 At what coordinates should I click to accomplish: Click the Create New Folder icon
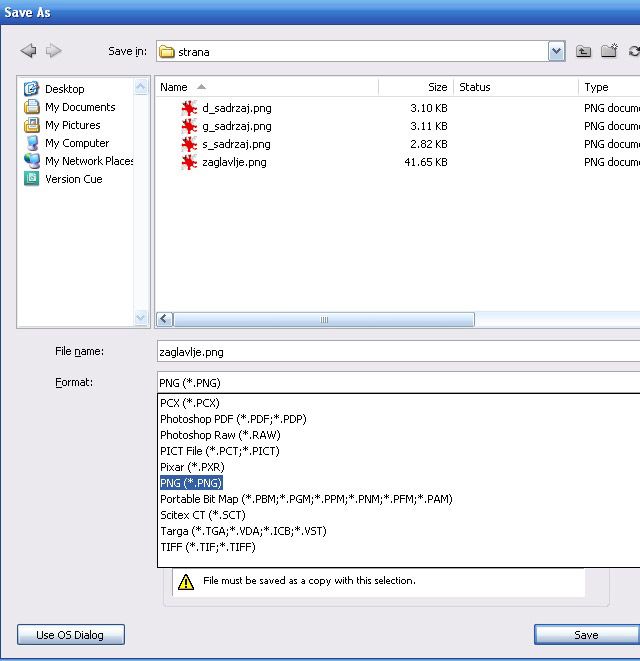(x=608, y=52)
